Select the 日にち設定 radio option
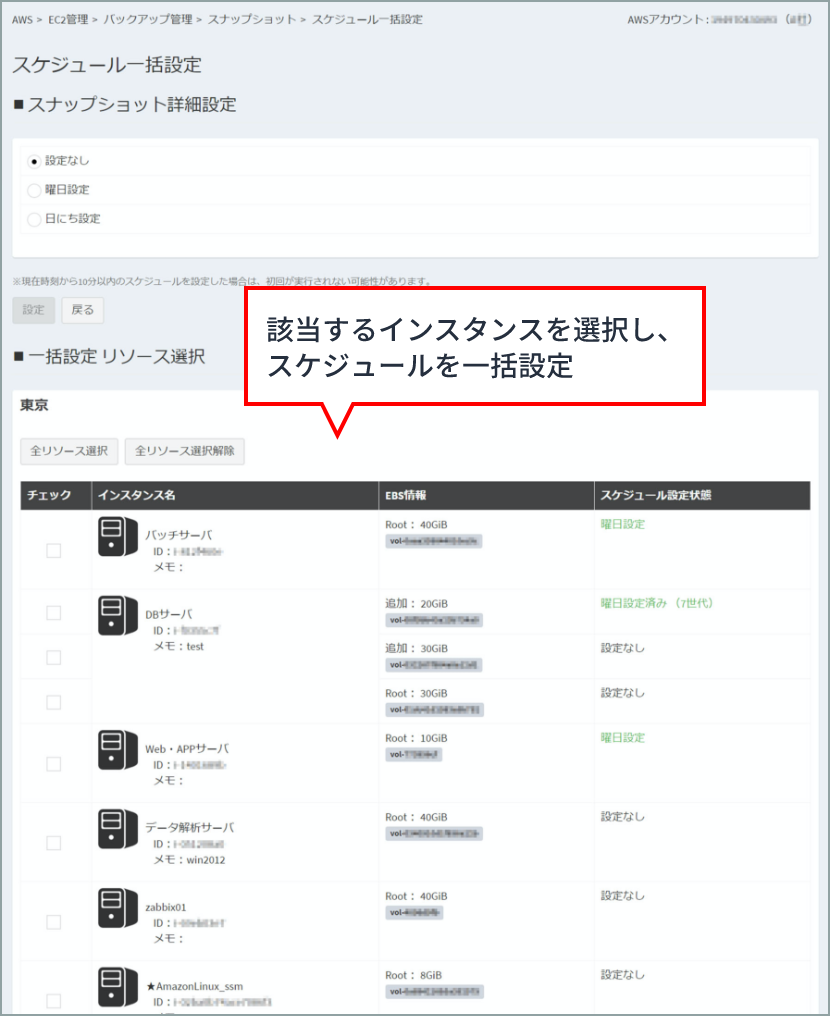 click(35, 219)
